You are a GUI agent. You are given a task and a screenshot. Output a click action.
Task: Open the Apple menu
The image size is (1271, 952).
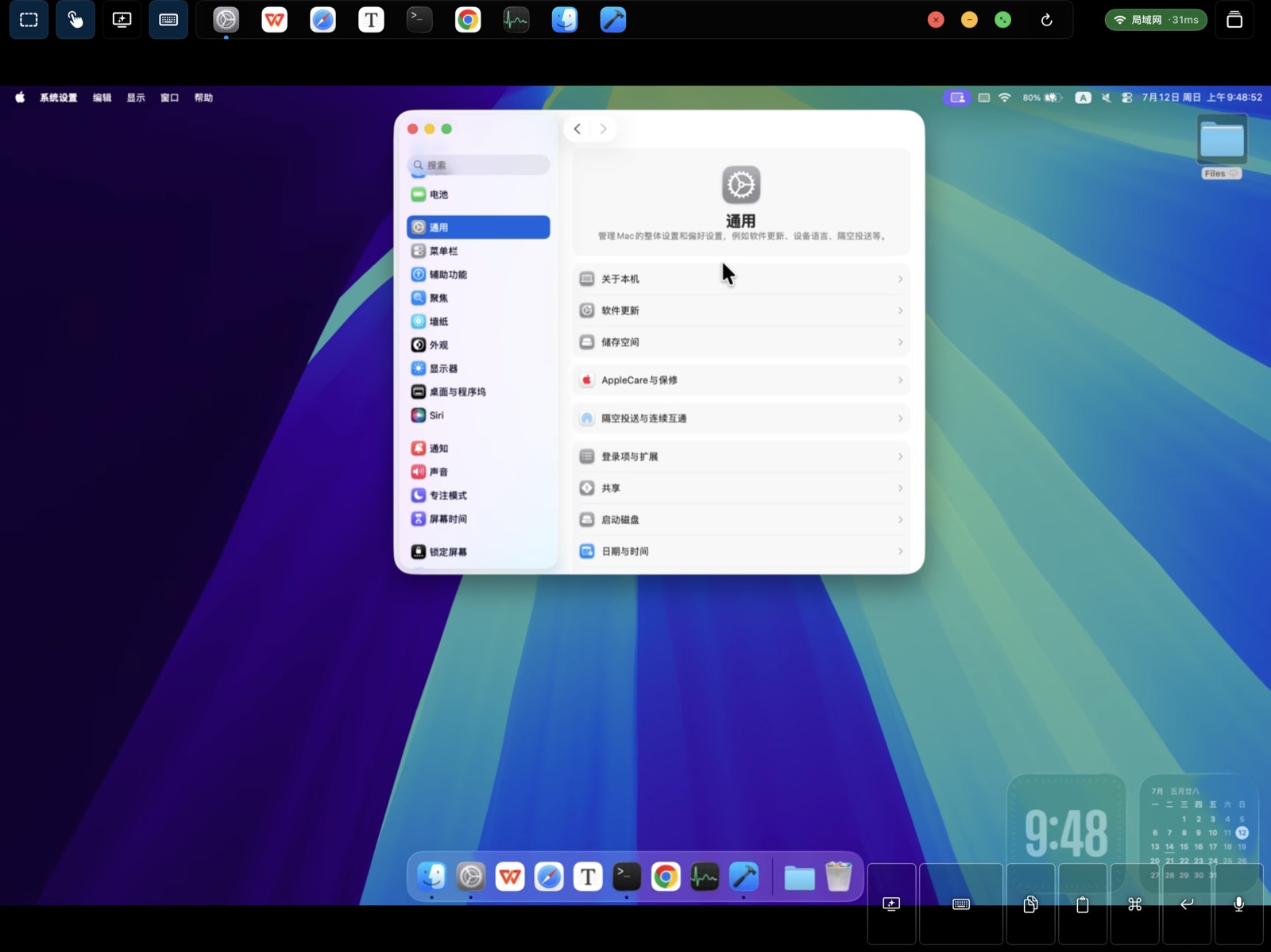click(x=20, y=98)
